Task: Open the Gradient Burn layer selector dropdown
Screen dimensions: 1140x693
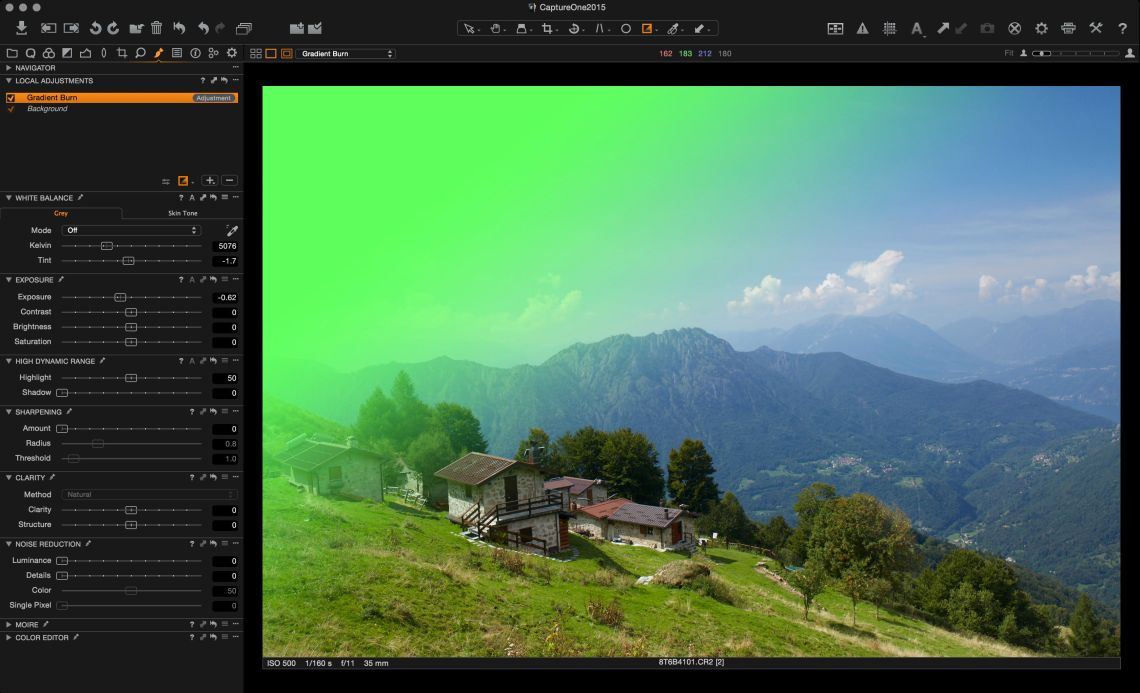Action: tap(346, 53)
